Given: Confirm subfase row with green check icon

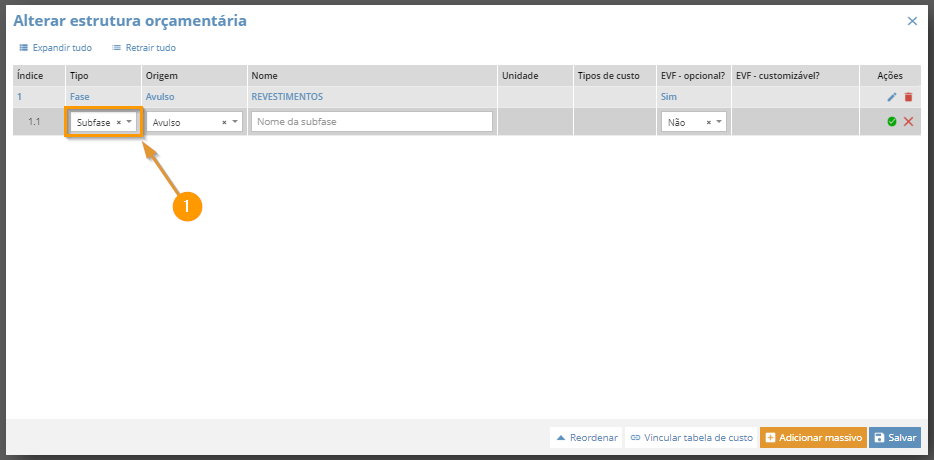Looking at the screenshot, I should click(x=892, y=122).
